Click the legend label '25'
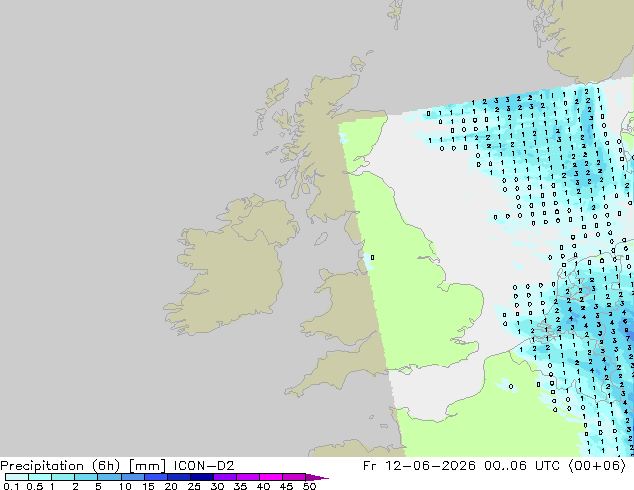The height and width of the screenshot is (490, 634). pos(194,486)
